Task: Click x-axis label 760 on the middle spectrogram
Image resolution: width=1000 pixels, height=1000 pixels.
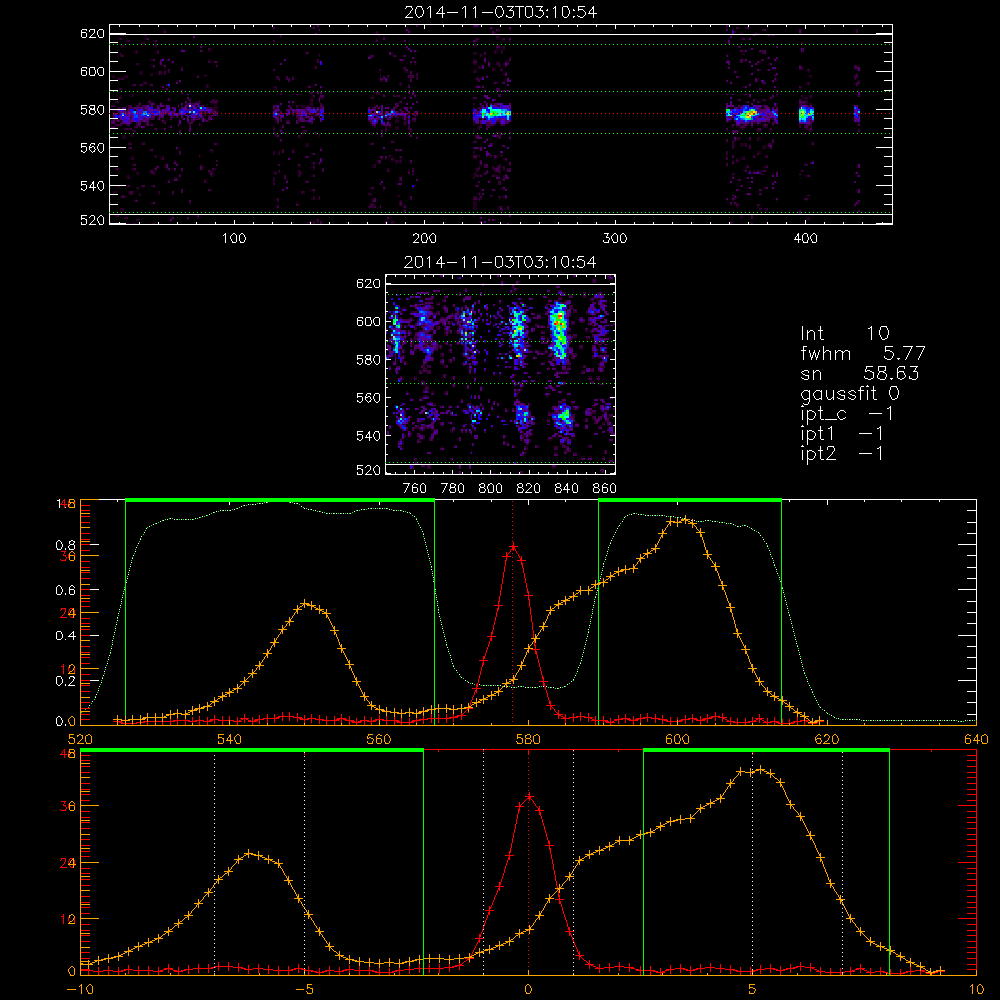Action: [x=415, y=489]
